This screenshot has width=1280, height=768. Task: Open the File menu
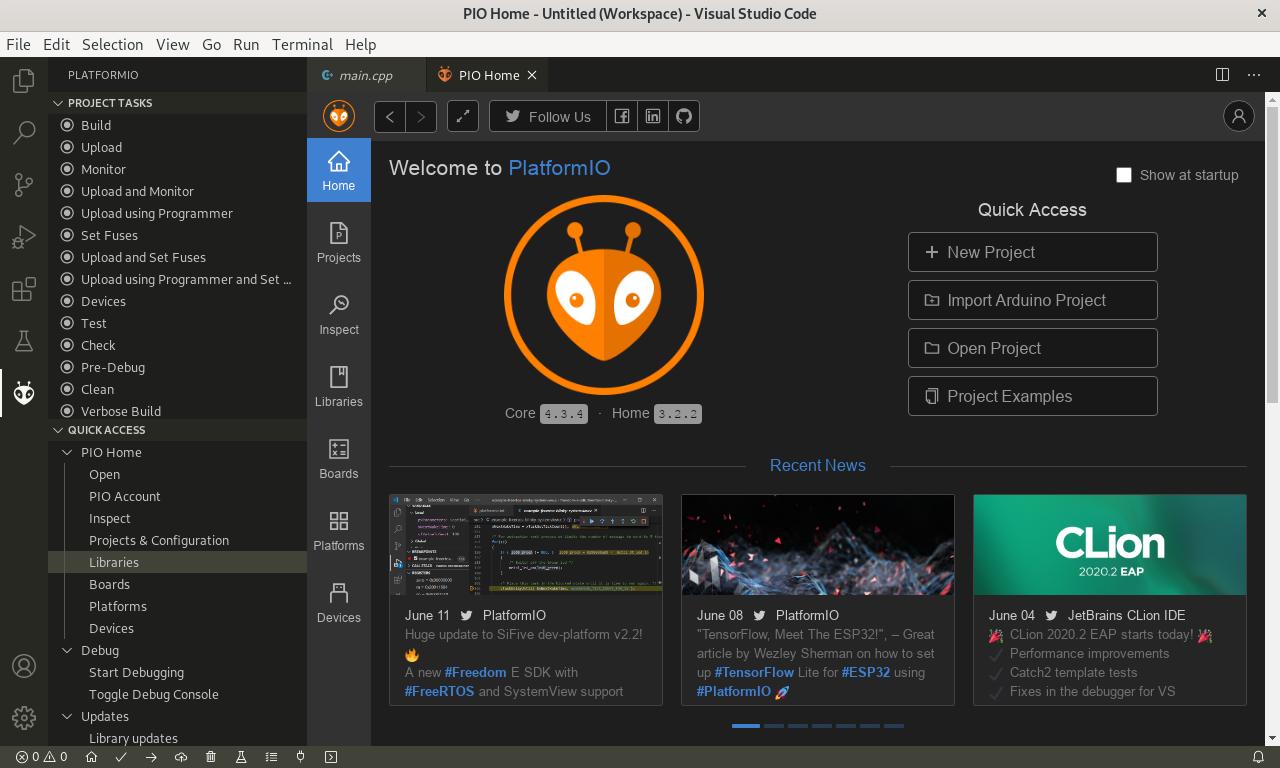pos(18,44)
